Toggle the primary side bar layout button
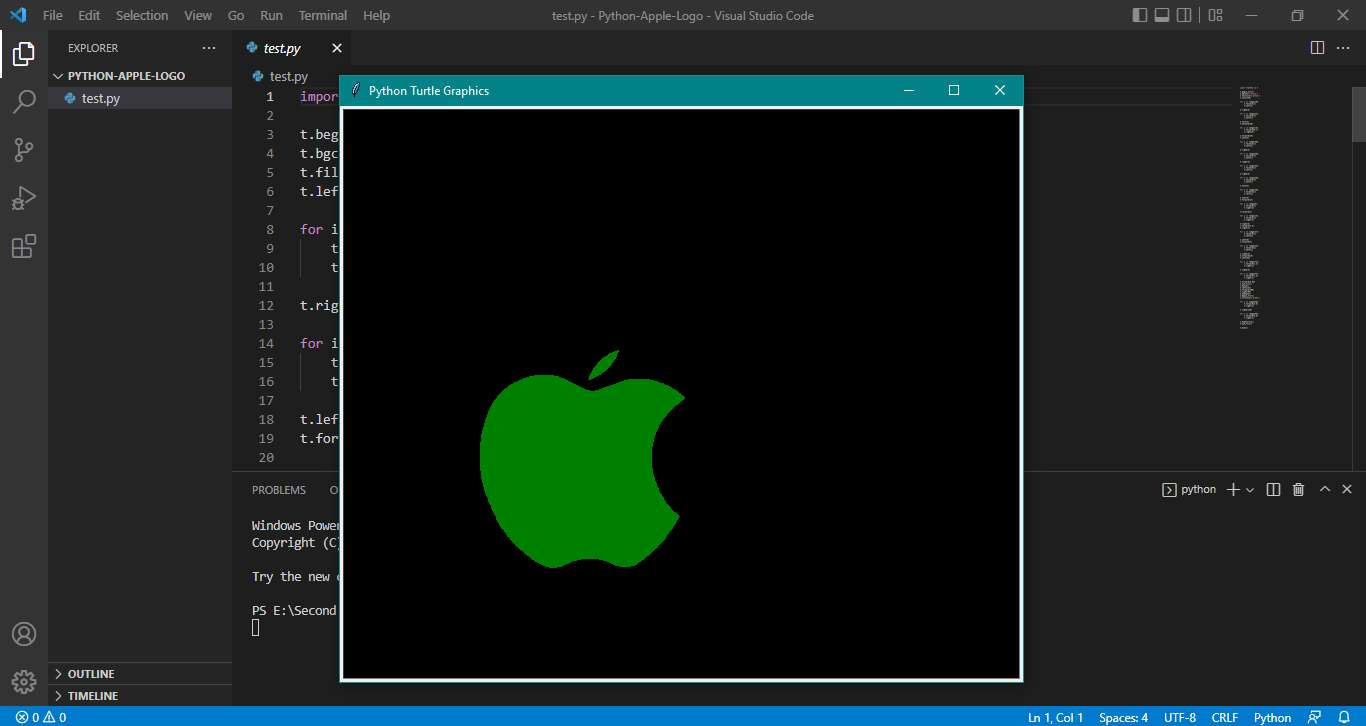 point(1140,15)
